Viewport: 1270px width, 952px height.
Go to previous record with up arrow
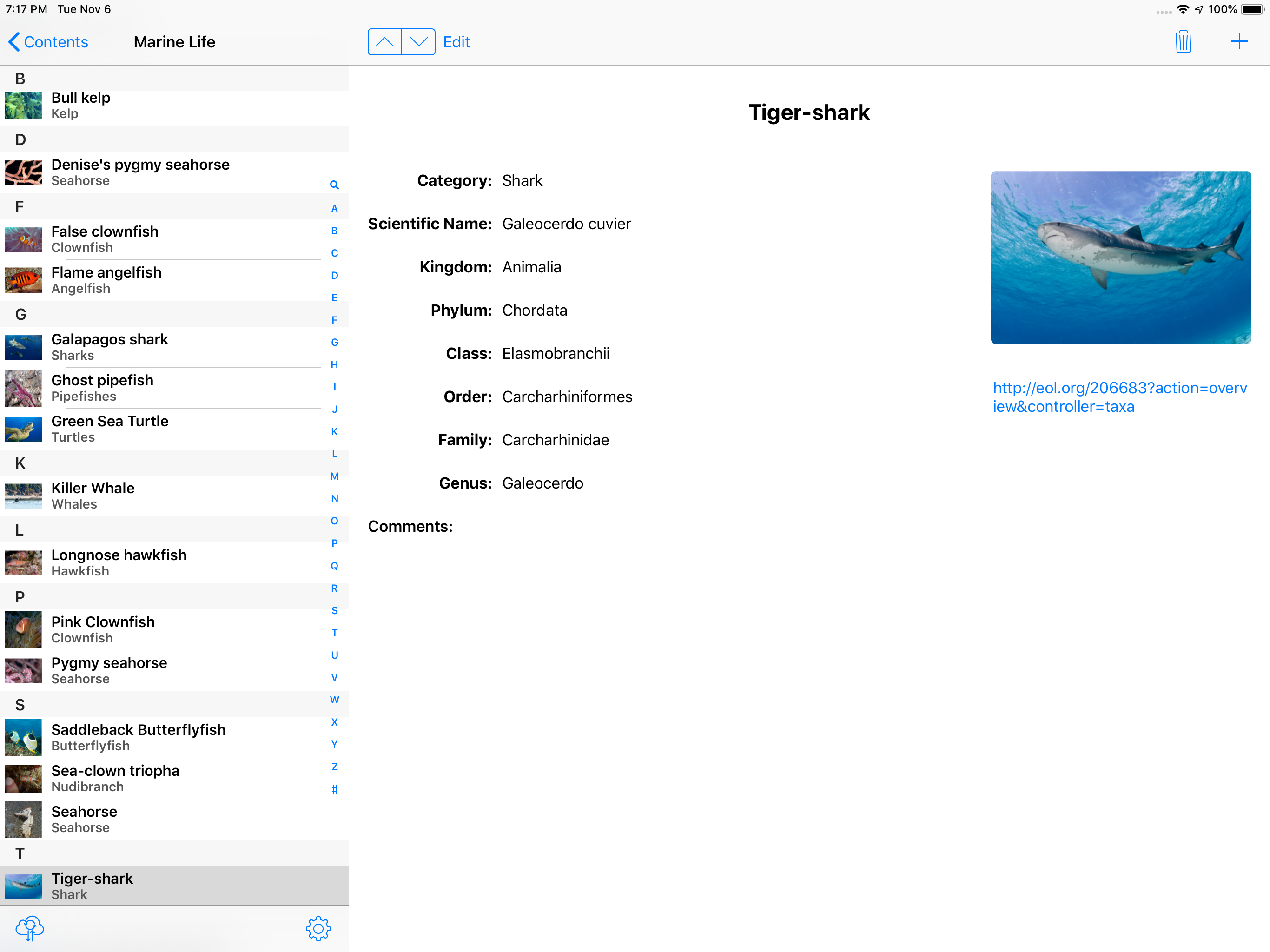pos(385,42)
